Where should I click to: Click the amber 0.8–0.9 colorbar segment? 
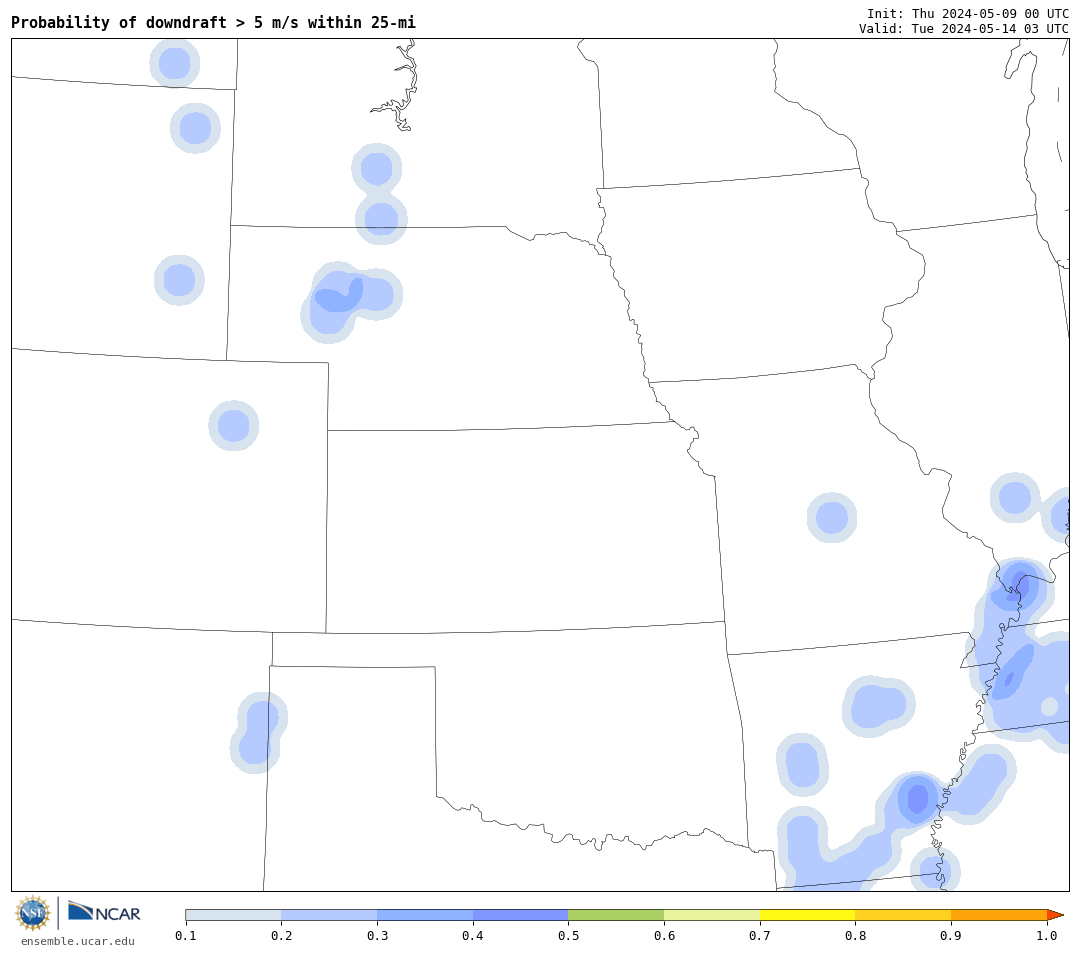pos(904,915)
